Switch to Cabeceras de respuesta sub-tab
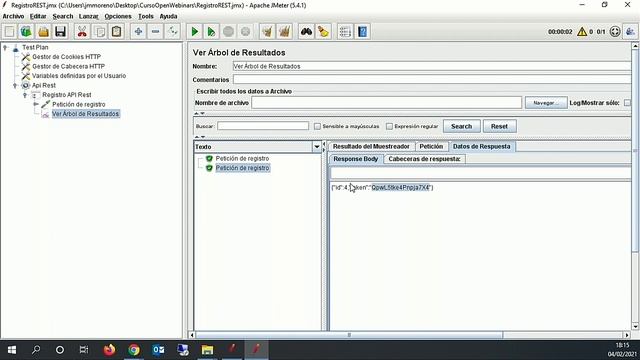Screen dimensions: 640x360 (424, 159)
